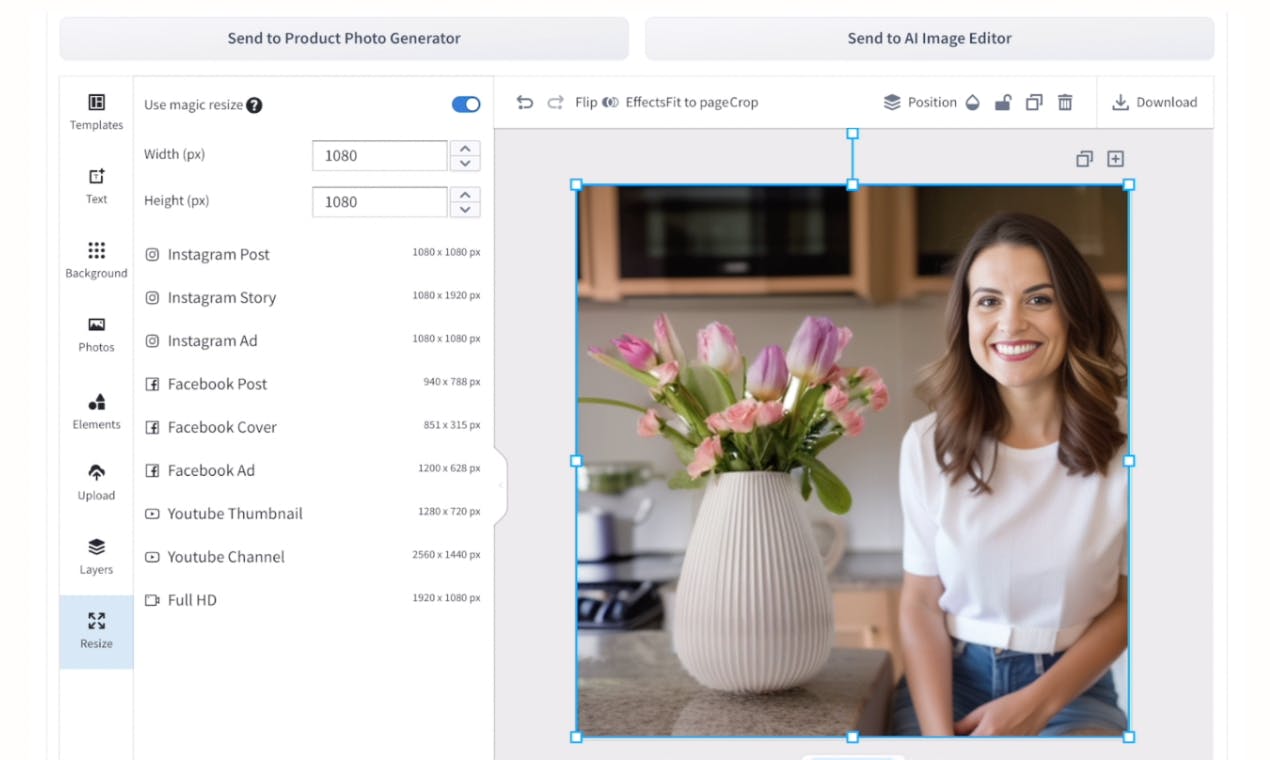The width and height of the screenshot is (1270, 760).
Task: Open the Text tool panel
Action: [x=96, y=186]
